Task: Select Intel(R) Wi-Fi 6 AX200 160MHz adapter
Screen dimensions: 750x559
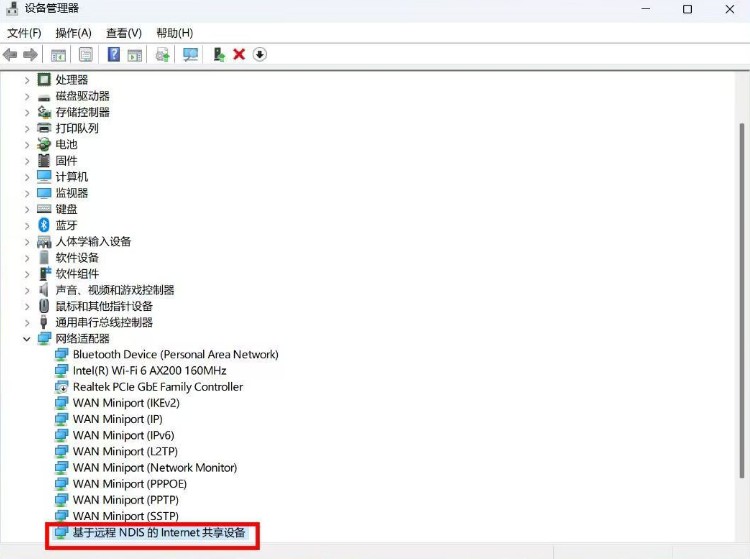Action: click(x=149, y=371)
